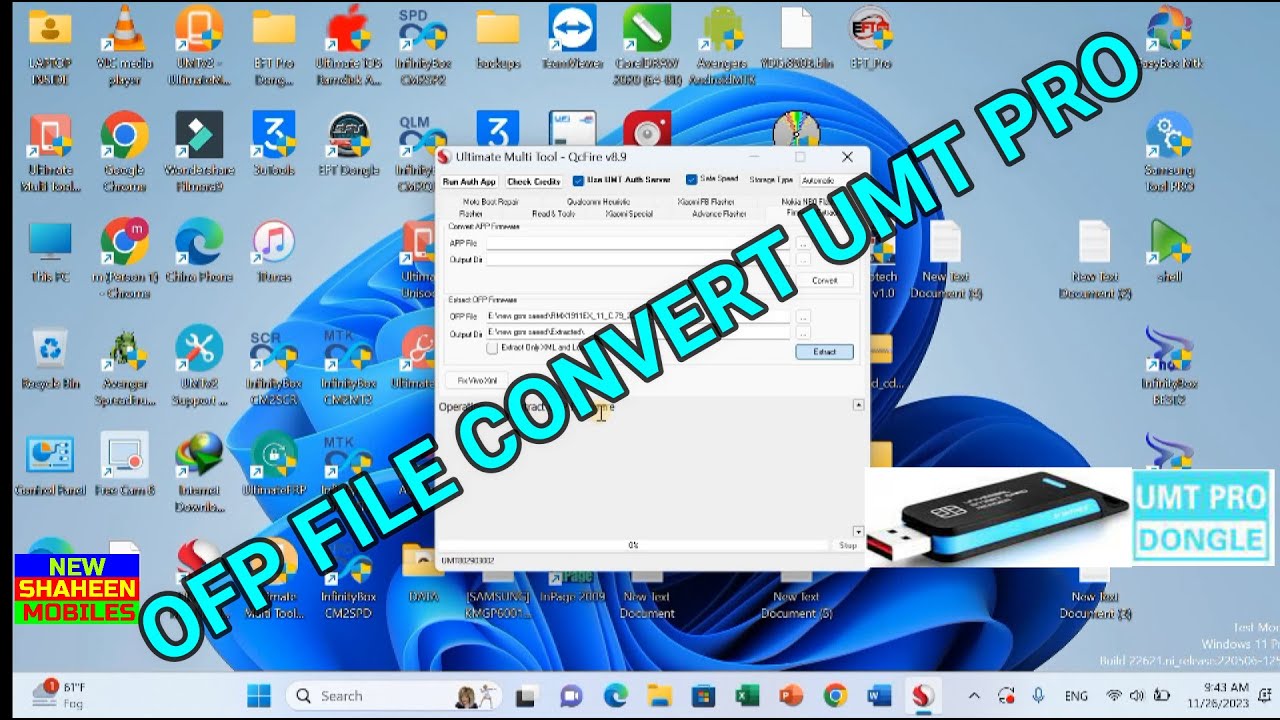The image size is (1280, 720).
Task: Open the Google Chrome desktop shortcut
Action: 124,151
